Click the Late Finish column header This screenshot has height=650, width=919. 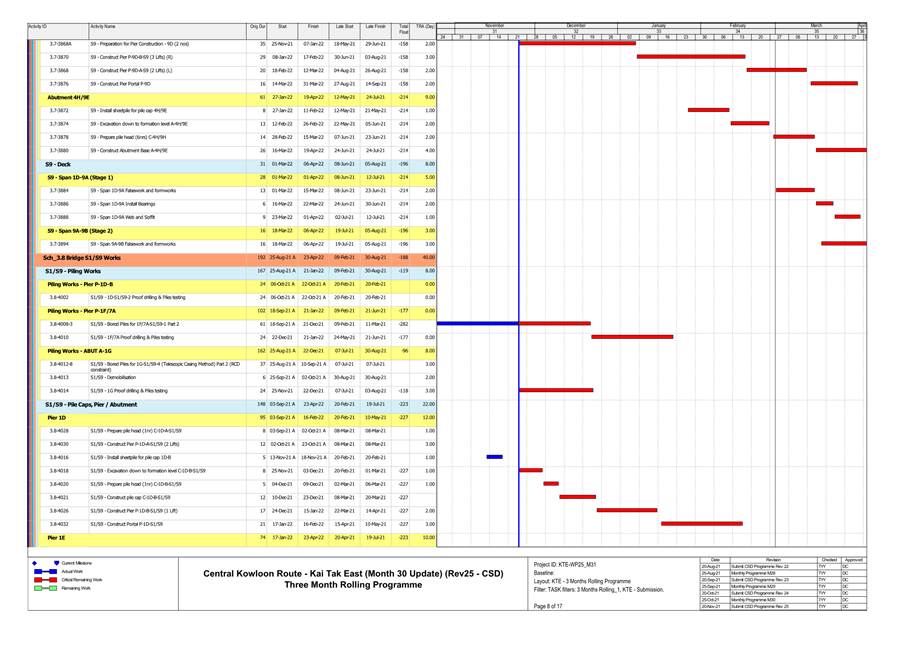pyautogui.click(x=375, y=27)
